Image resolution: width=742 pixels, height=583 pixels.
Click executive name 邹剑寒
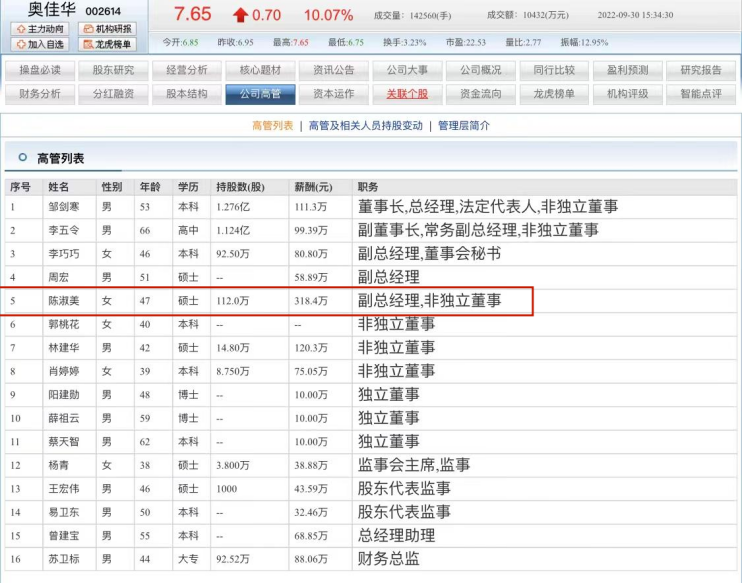(63, 207)
